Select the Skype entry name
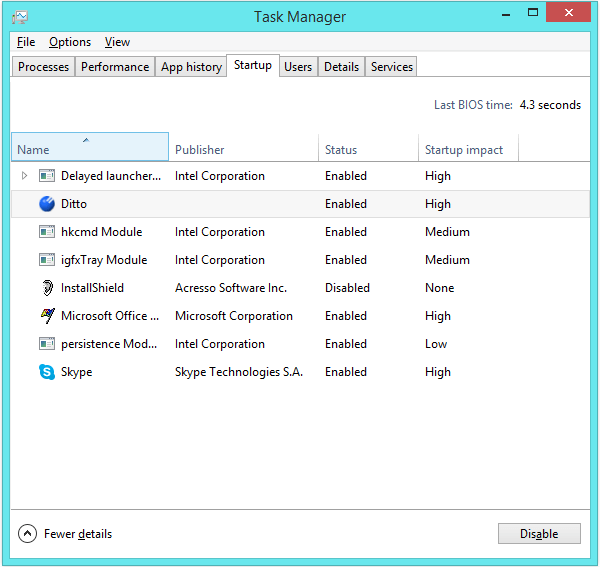Image resolution: width=600 pixels, height=567 pixels. tap(77, 372)
